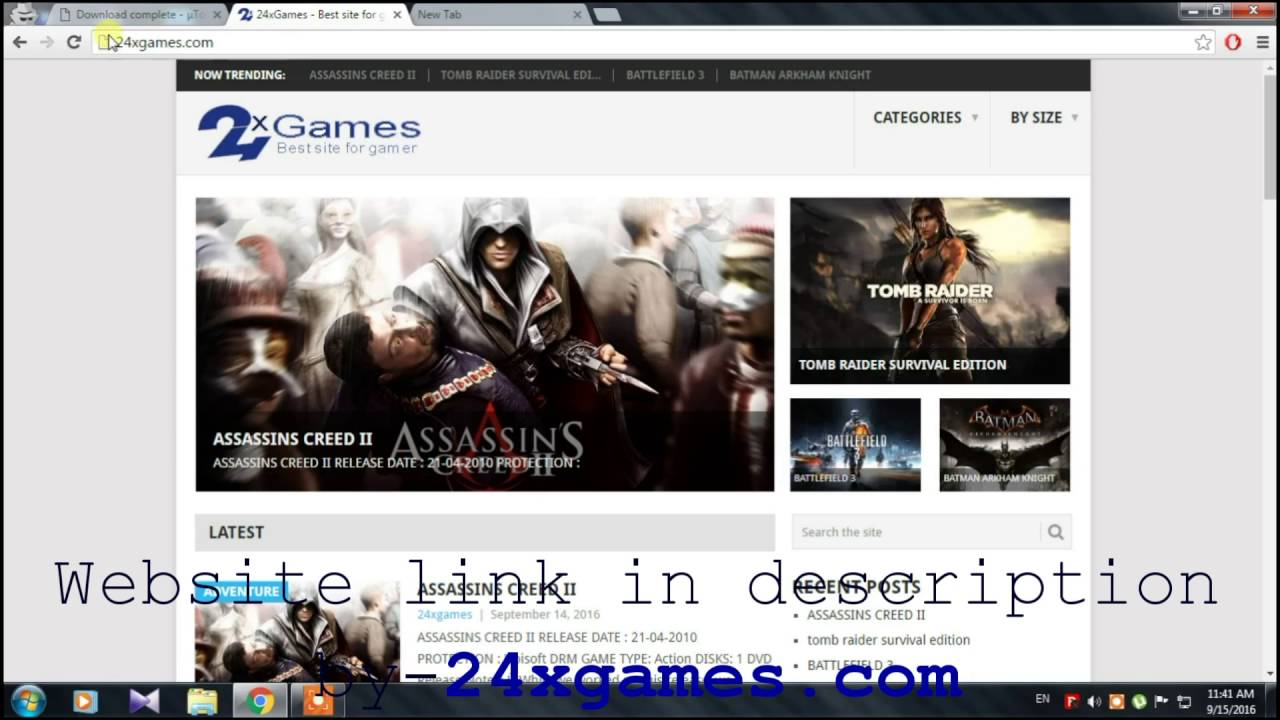Click the Chrome taskbar icon
This screenshot has width=1280, height=720.
[x=260, y=702]
